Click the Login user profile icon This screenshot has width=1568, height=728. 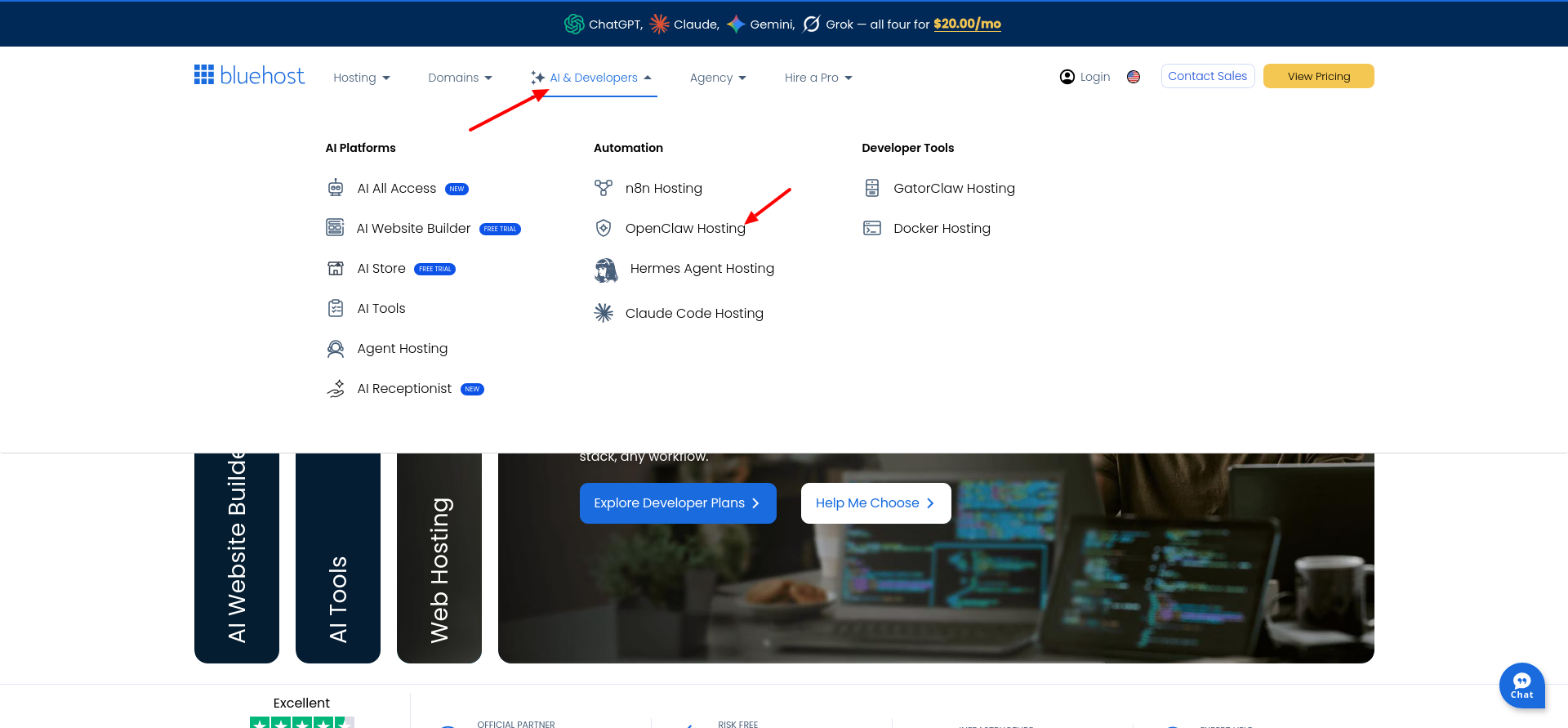(1067, 77)
